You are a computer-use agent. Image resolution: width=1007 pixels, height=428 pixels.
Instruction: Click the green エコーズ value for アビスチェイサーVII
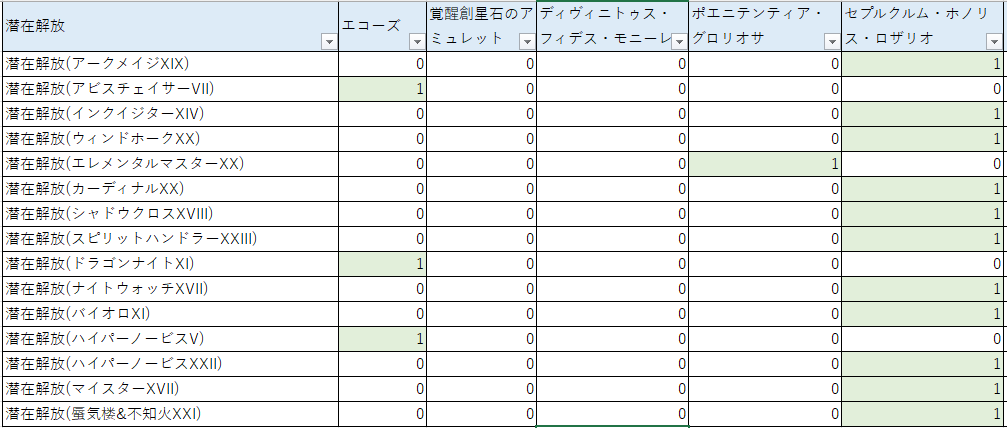click(383, 89)
